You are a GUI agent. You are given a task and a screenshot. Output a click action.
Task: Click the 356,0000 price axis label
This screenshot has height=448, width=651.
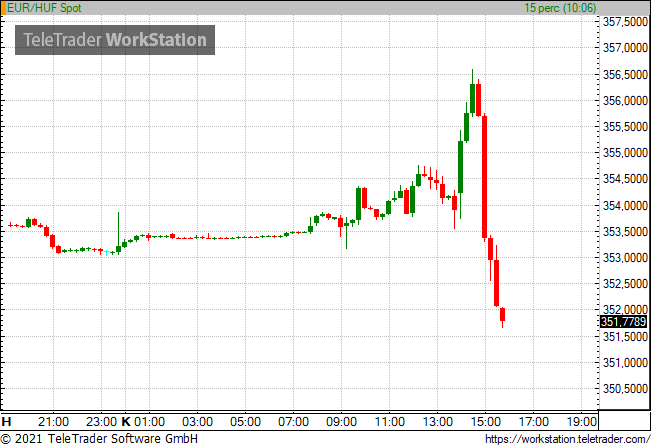point(625,100)
